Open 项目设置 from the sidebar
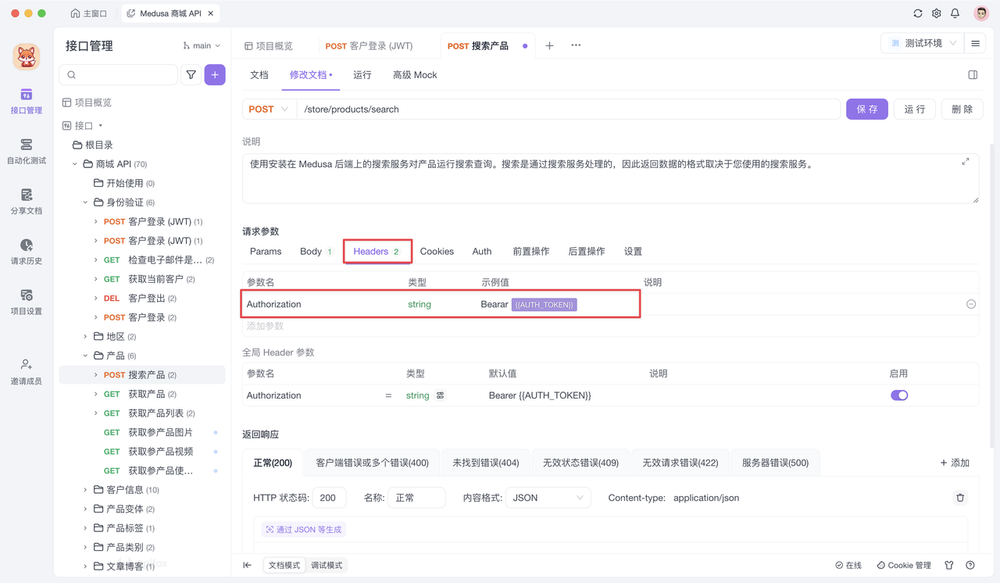1000x583 pixels. click(26, 300)
